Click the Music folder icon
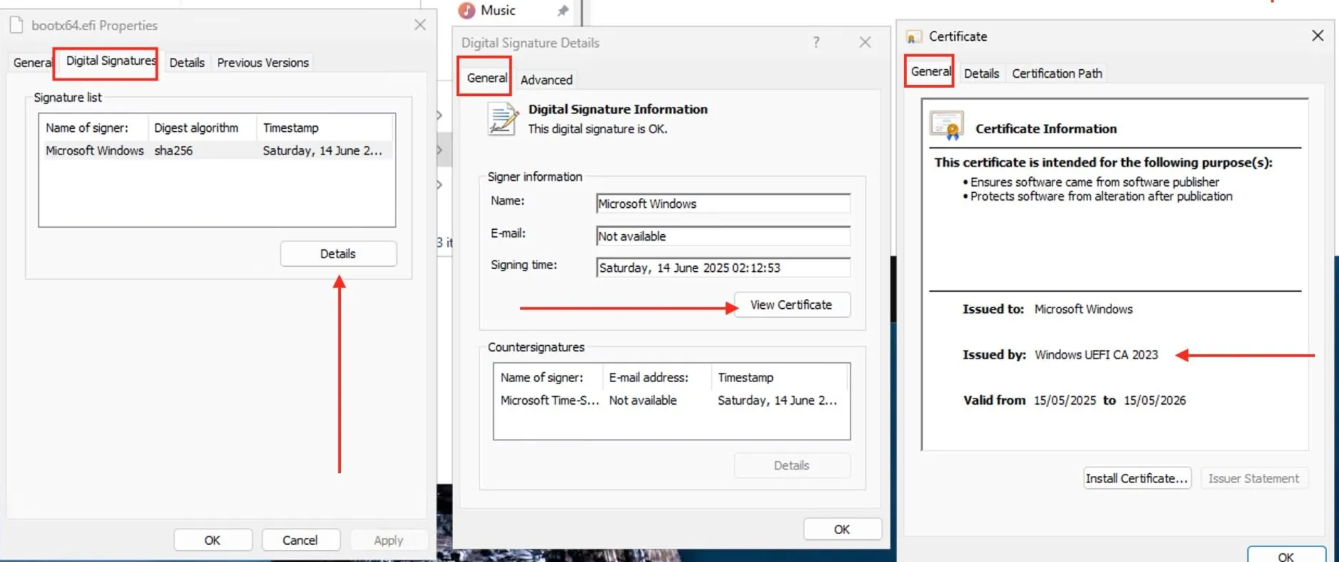This screenshot has width=1339, height=562. coord(467,10)
